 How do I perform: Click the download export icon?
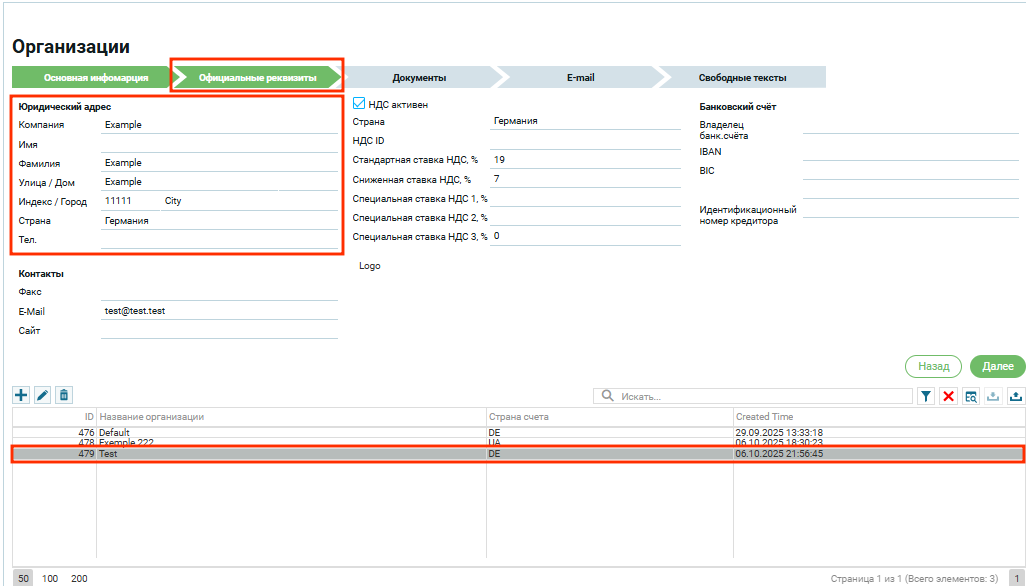(x=1016, y=397)
